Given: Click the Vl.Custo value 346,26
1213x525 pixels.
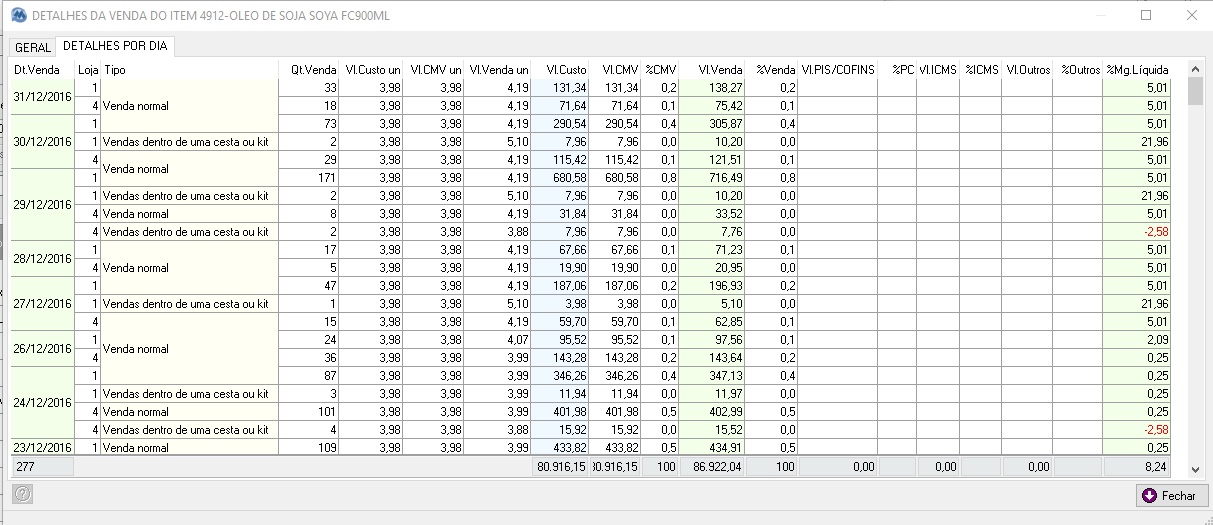Looking at the screenshot, I should [x=560, y=375].
